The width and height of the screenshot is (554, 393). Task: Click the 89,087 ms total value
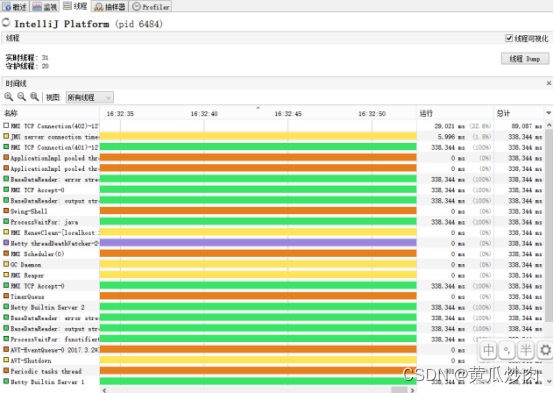tap(526, 126)
